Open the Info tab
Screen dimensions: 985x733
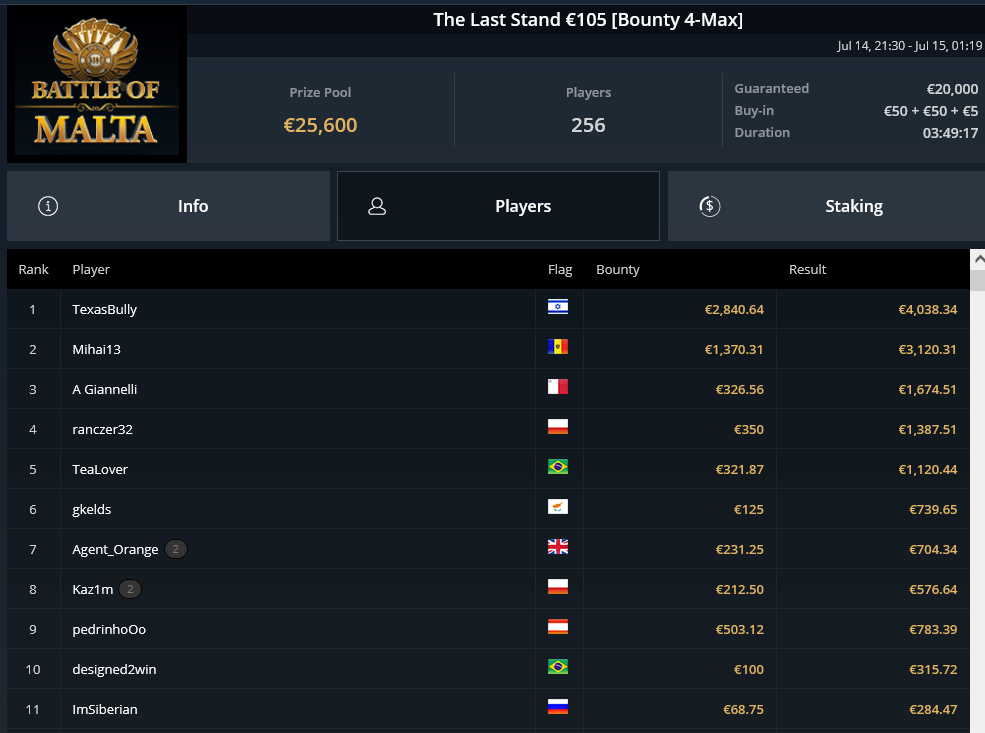pyautogui.click(x=168, y=206)
